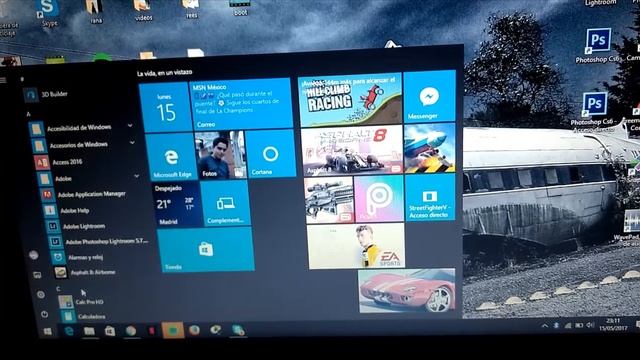The height and width of the screenshot is (360, 640).
Task: Expand the Adobe folder chevron
Action: 137,176
